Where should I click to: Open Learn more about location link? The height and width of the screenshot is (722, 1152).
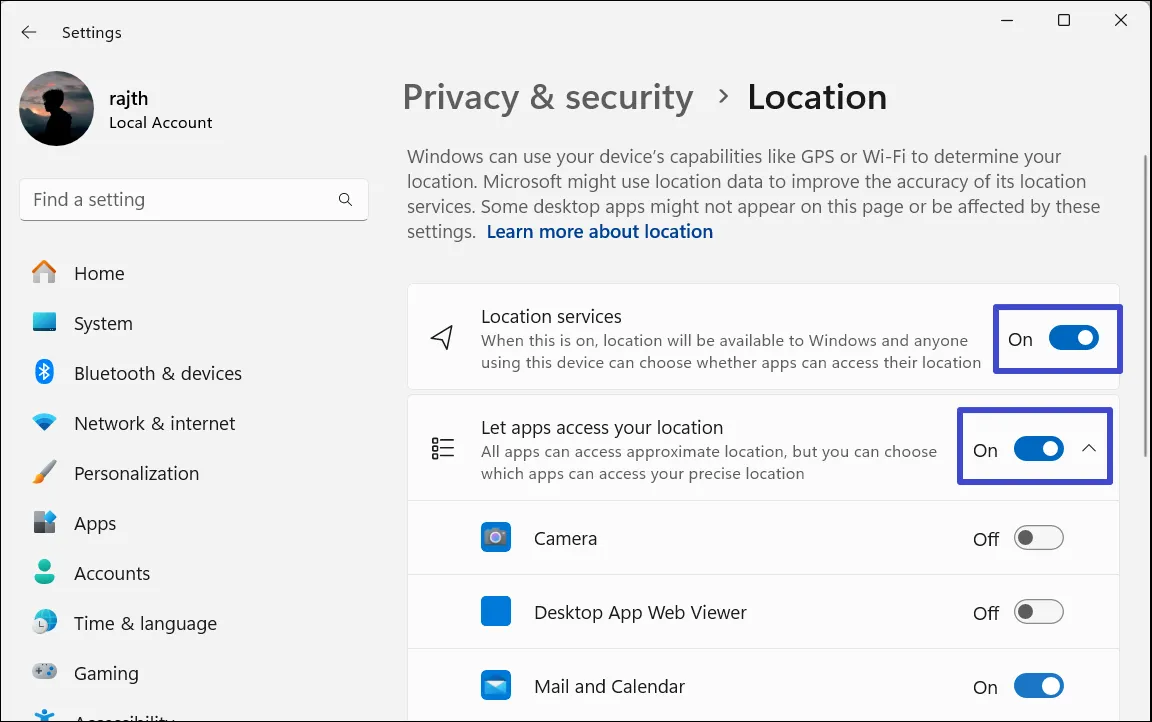(599, 232)
